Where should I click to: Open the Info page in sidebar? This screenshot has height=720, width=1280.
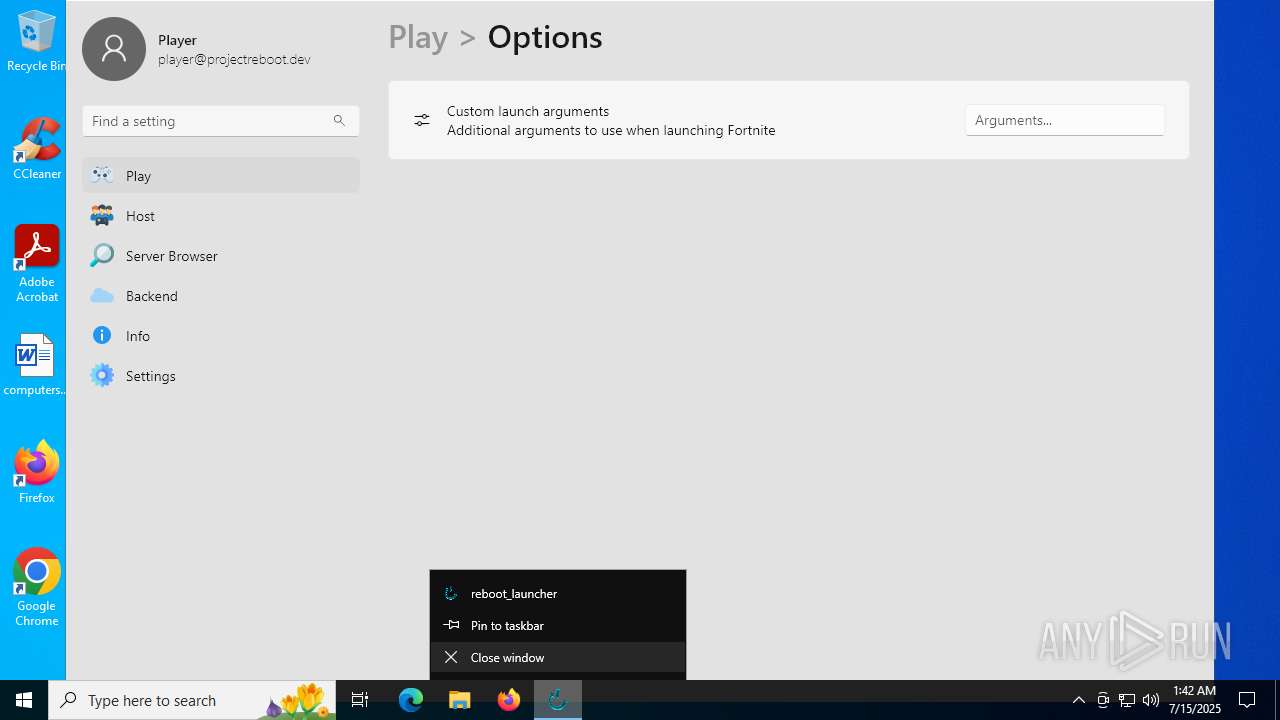click(x=221, y=335)
